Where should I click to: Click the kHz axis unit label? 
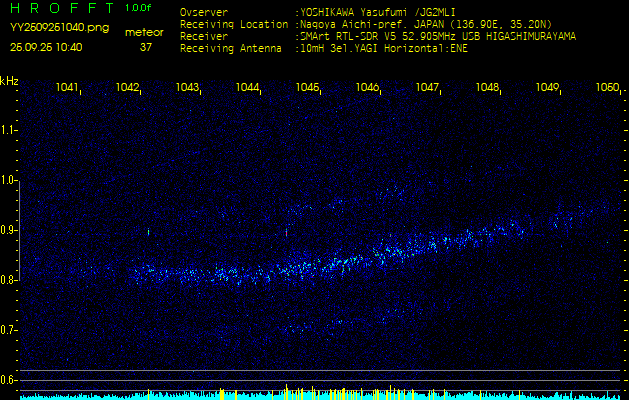[x=9, y=81]
